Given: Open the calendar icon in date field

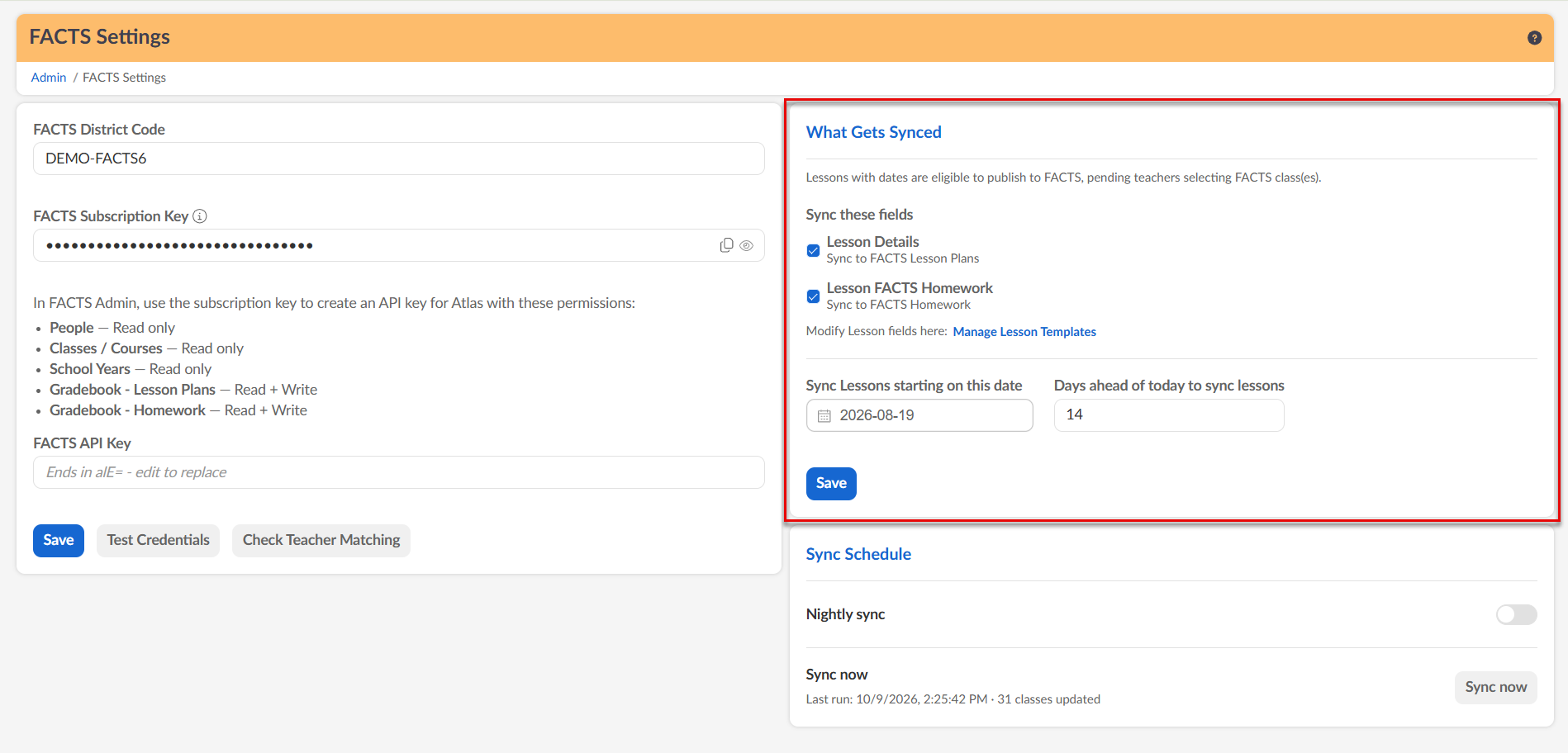Looking at the screenshot, I should [824, 415].
